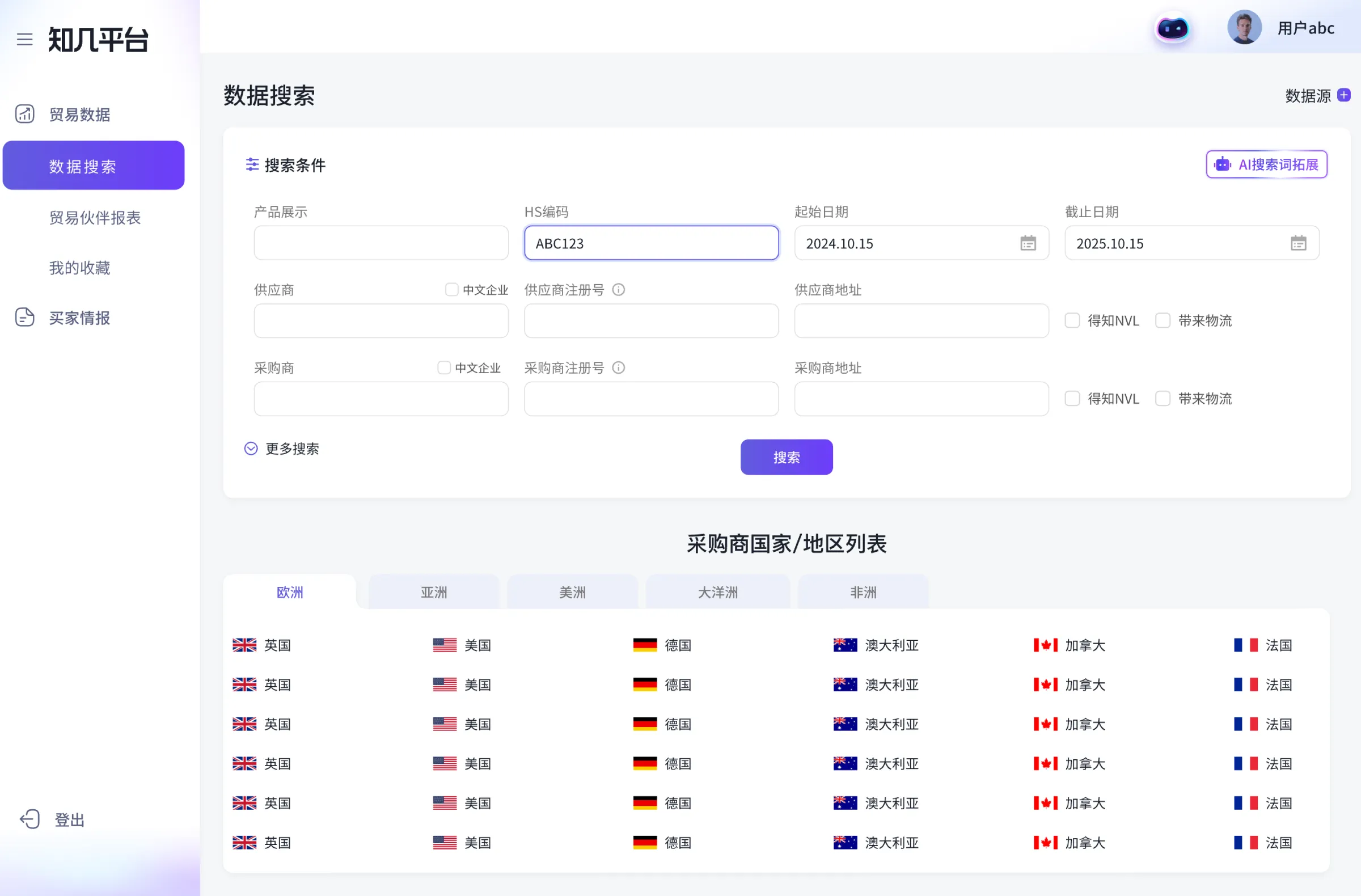
Task: Open the 起始日期 calendar icon
Action: pyautogui.click(x=1028, y=244)
